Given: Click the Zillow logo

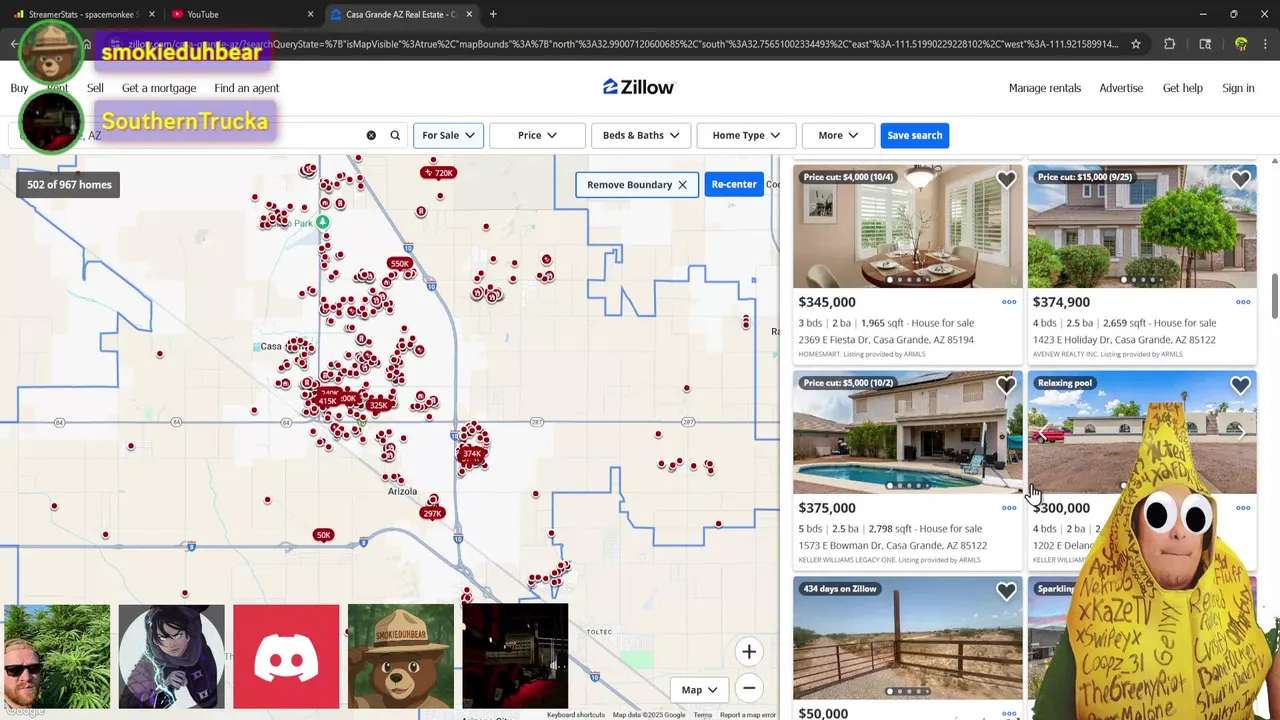Looking at the screenshot, I should pyautogui.click(x=638, y=87).
